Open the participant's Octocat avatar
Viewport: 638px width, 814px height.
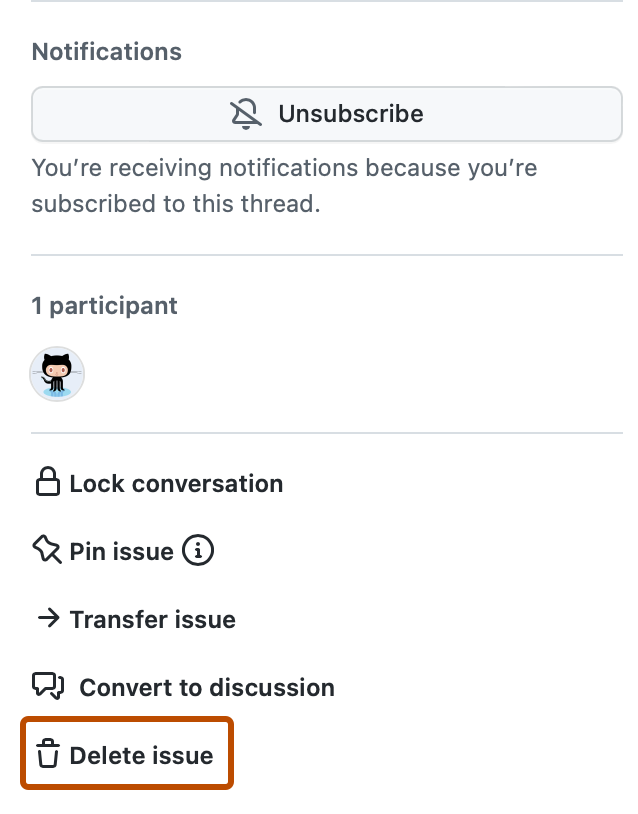(x=57, y=373)
